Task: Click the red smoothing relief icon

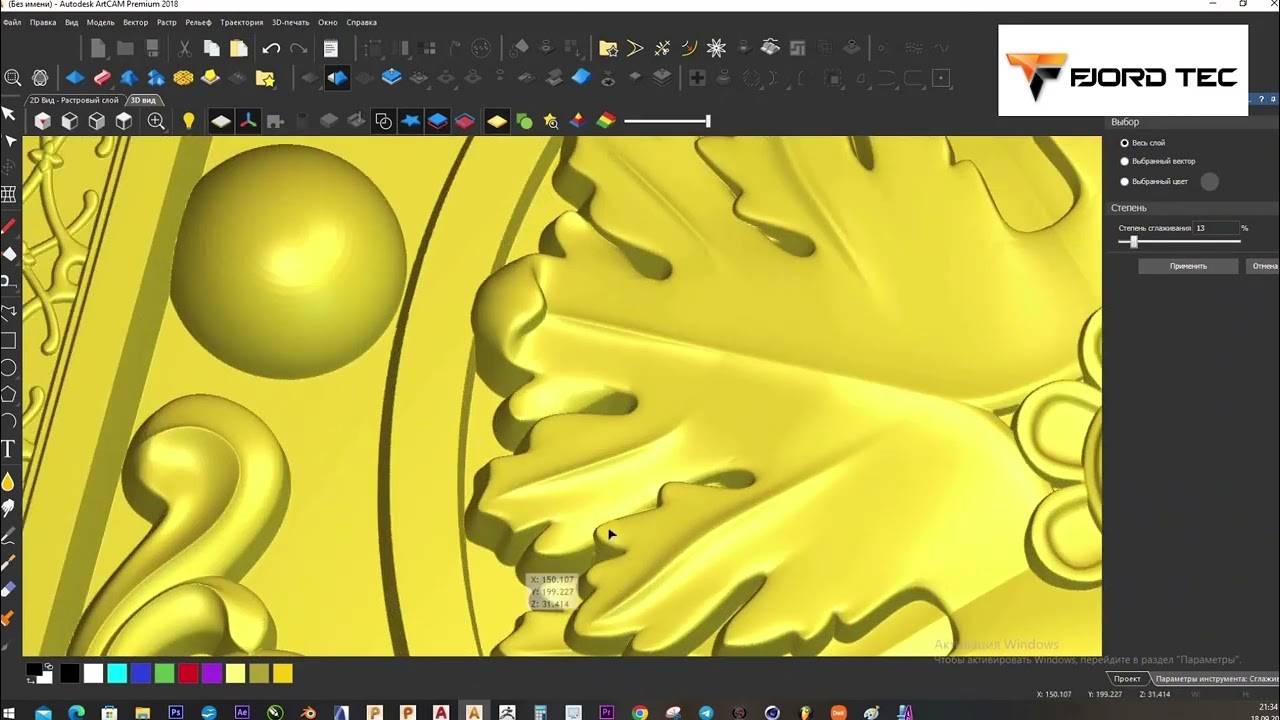Action: click(102, 77)
